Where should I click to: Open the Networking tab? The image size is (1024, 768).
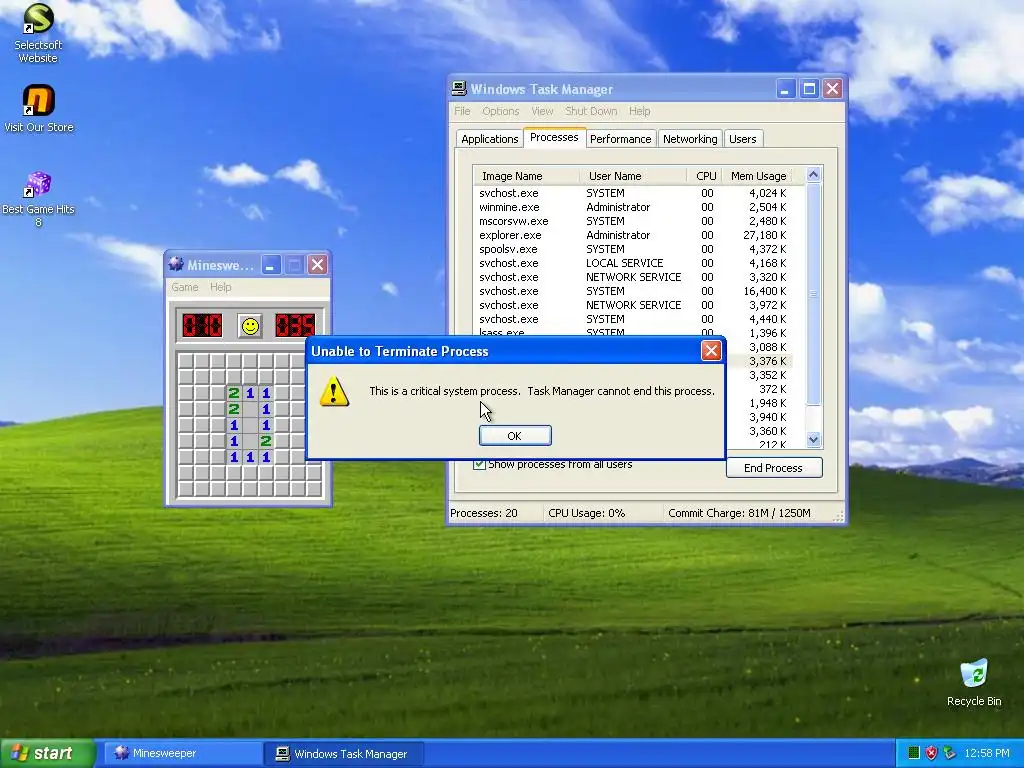[x=690, y=138]
